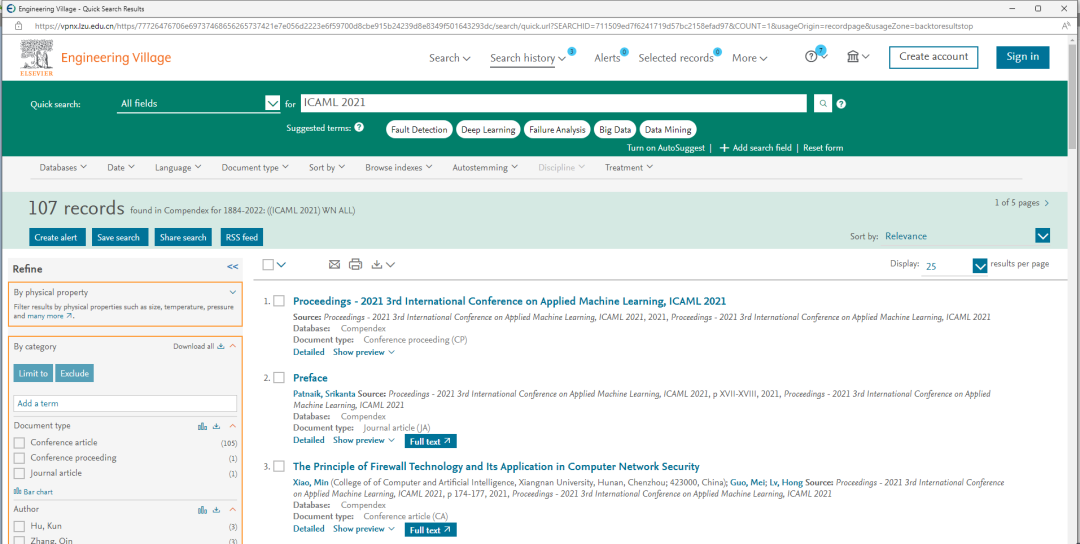Click the RSS feed button
This screenshot has width=1080, height=544.
[241, 237]
